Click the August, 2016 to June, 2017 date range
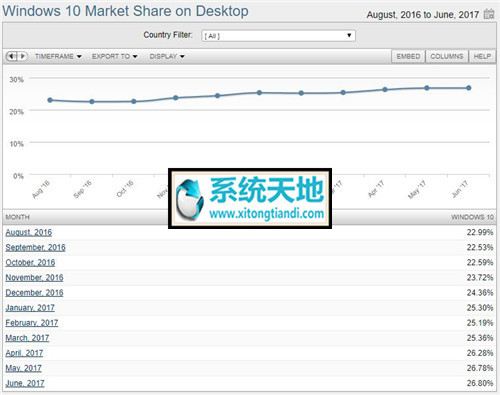The width and height of the screenshot is (500, 395). pos(423,15)
